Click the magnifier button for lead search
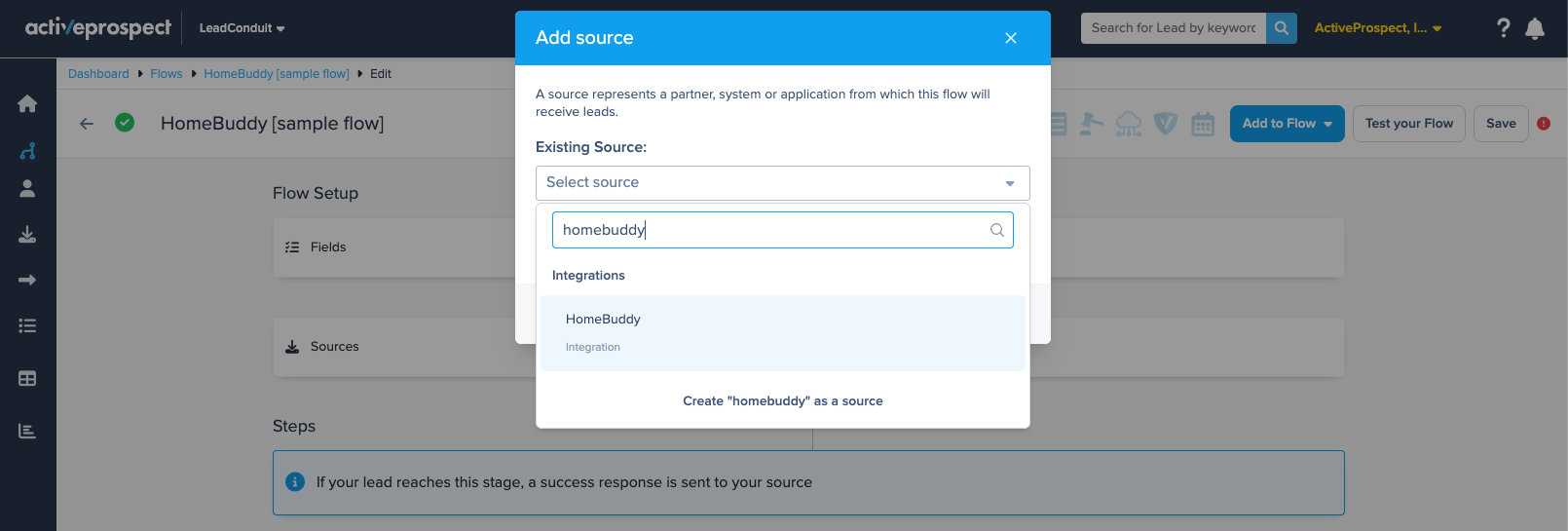The height and width of the screenshot is (531, 1568). [x=1282, y=28]
